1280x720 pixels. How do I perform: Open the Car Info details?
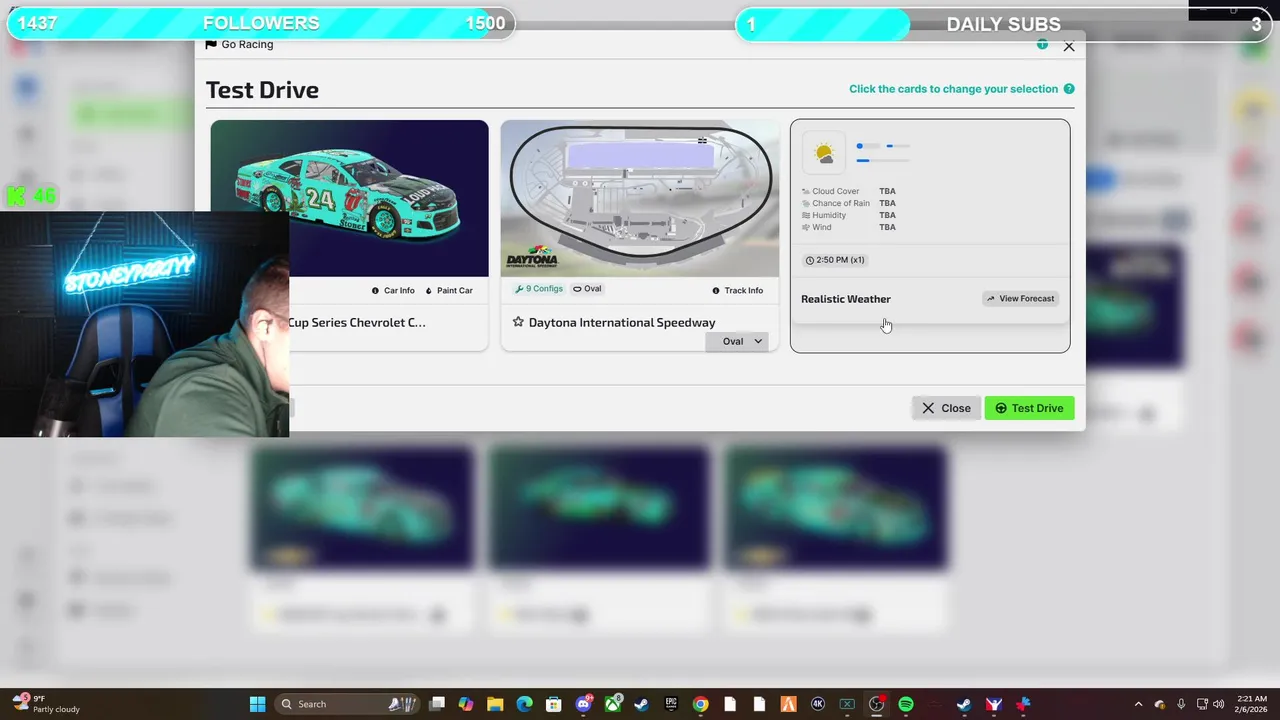pos(393,290)
